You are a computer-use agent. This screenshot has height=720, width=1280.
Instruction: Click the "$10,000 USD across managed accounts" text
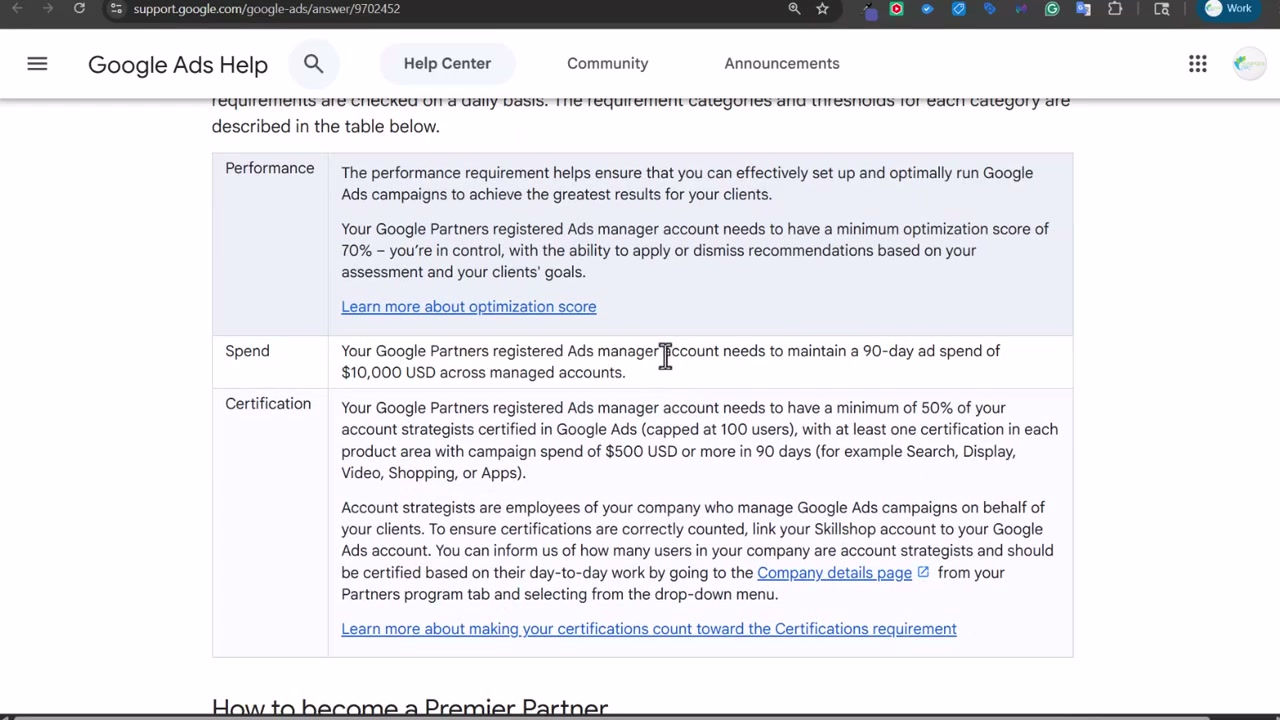(x=483, y=373)
